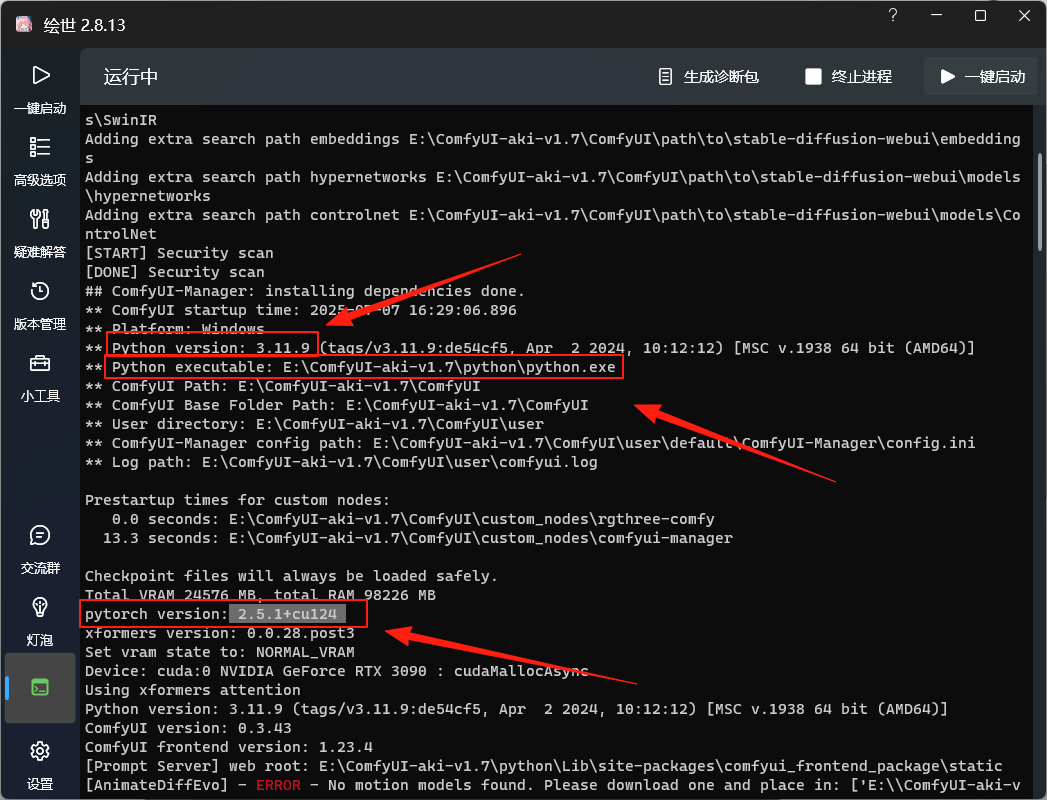Screen dimensions: 1047x800
Task: Click line '[Prompt Server] web root'
Action: pos(544,767)
